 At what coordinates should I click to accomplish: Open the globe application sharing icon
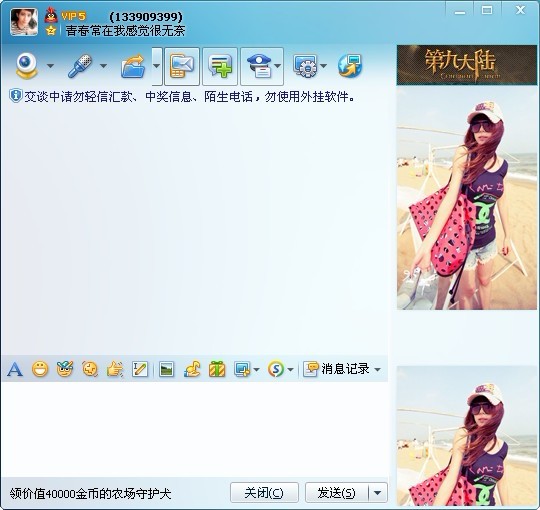click(350, 65)
